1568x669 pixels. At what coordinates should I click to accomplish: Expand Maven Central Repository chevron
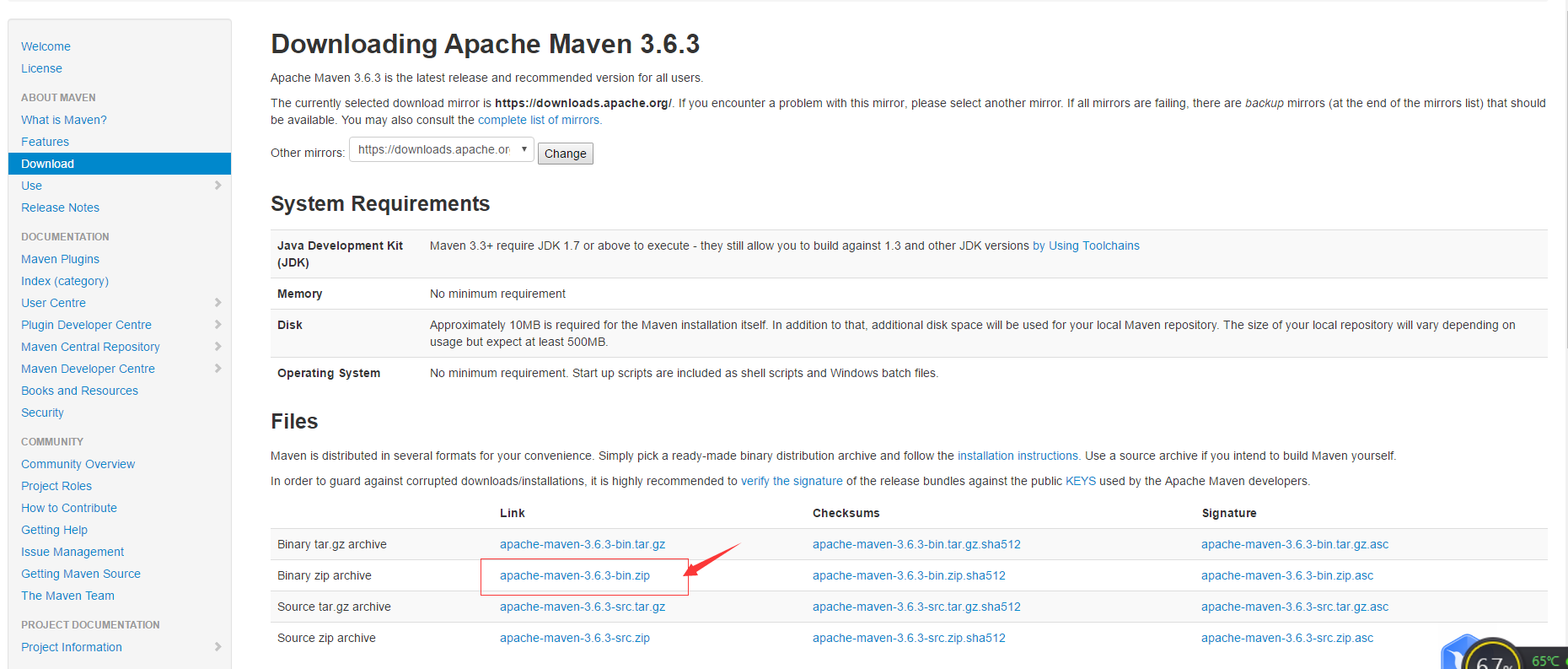click(217, 347)
